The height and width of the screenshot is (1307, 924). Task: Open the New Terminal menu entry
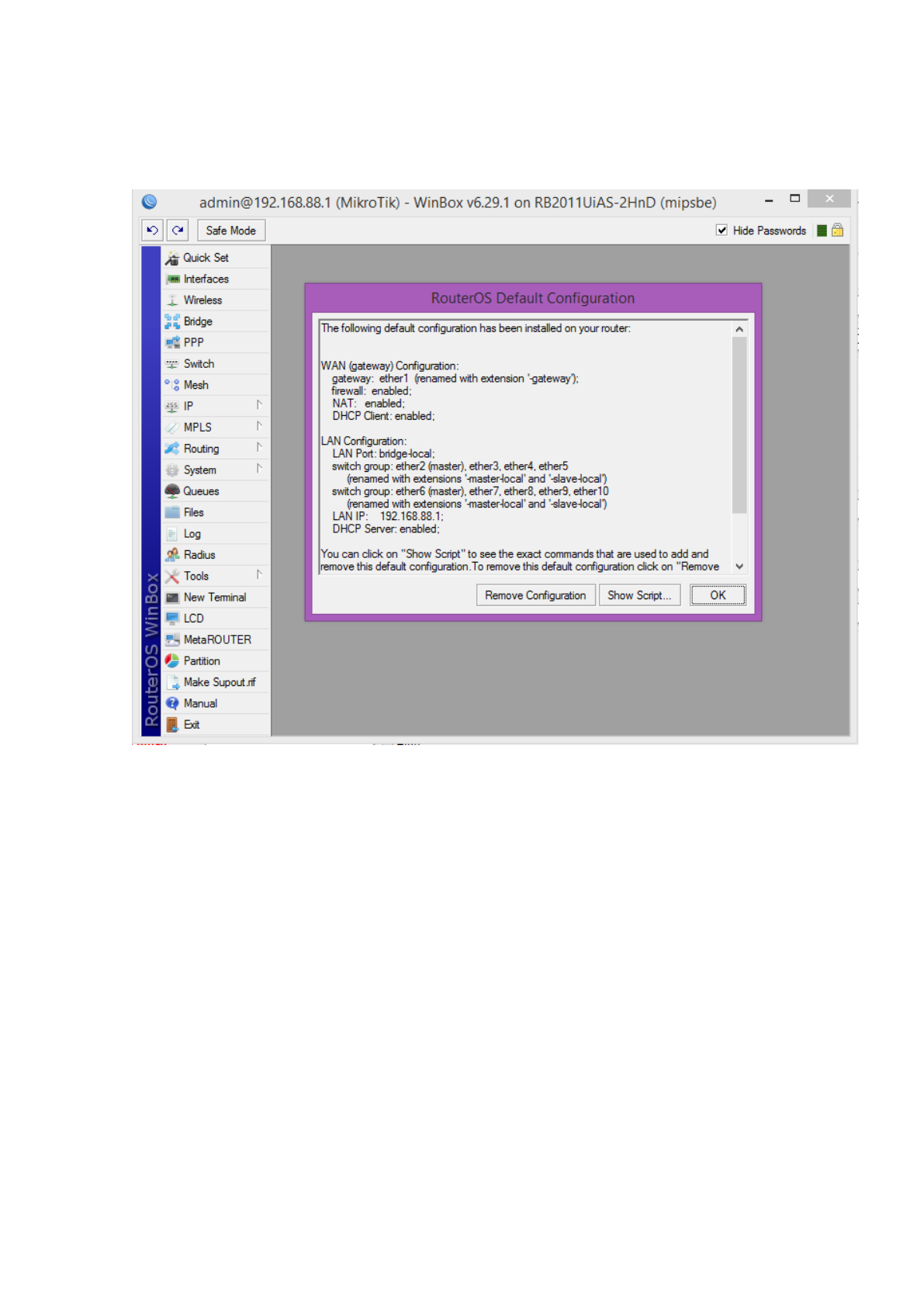pos(216,598)
